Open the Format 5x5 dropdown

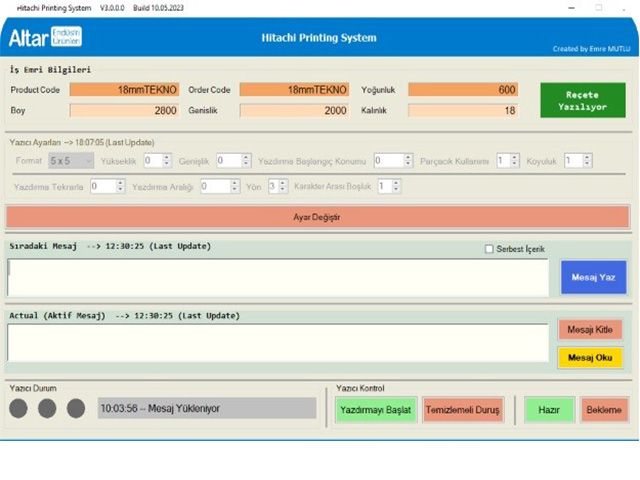coord(71,161)
